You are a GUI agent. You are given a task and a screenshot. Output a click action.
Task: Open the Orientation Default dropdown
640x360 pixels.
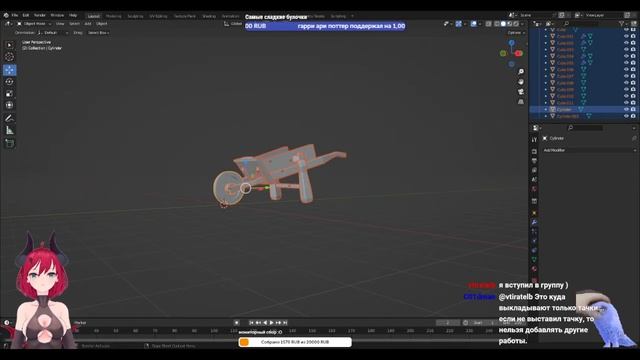tap(53, 33)
